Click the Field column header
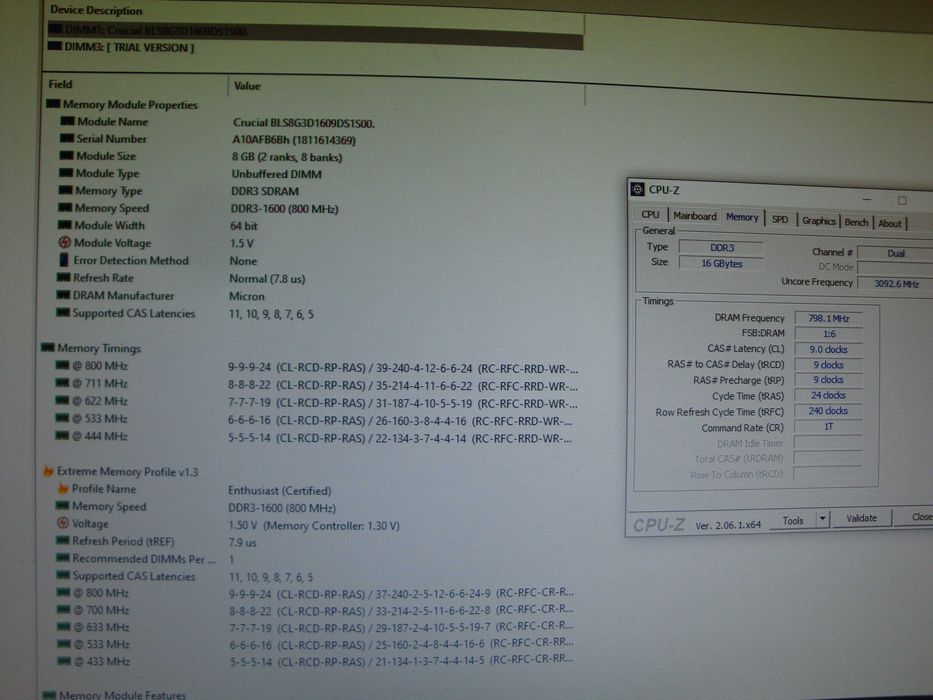This screenshot has height=700, width=933. pos(60,84)
